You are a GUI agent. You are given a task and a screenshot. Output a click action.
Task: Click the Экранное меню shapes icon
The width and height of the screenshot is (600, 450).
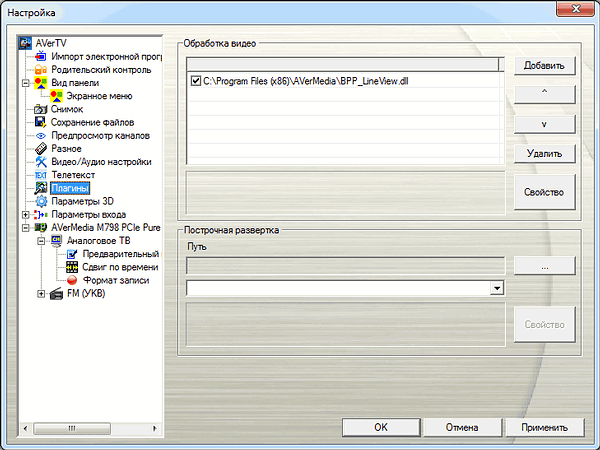[56, 96]
